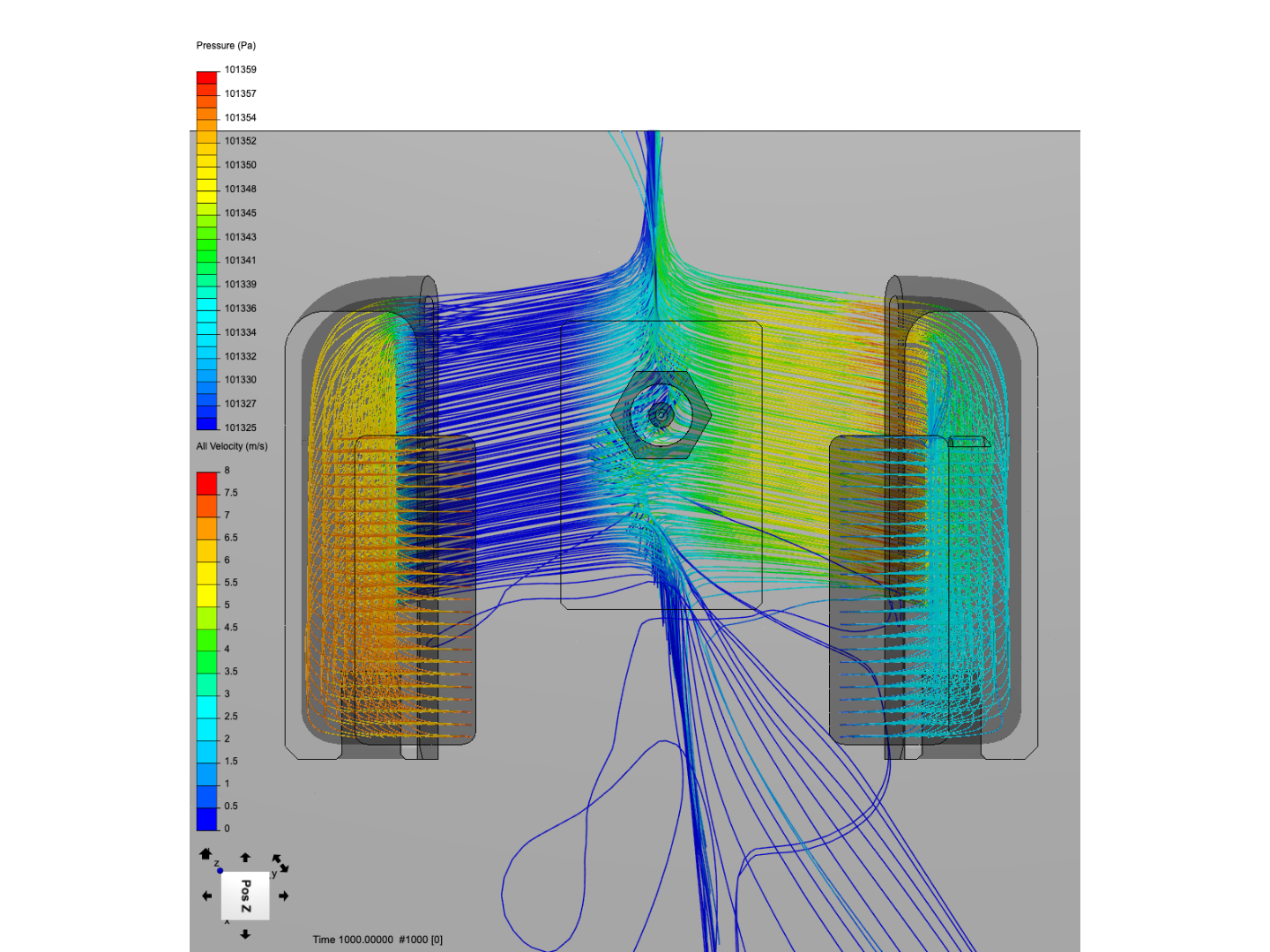Screen dimensions: 1270x952
Task: Click the Pressure (Pa) legend title
Action: 226,46
